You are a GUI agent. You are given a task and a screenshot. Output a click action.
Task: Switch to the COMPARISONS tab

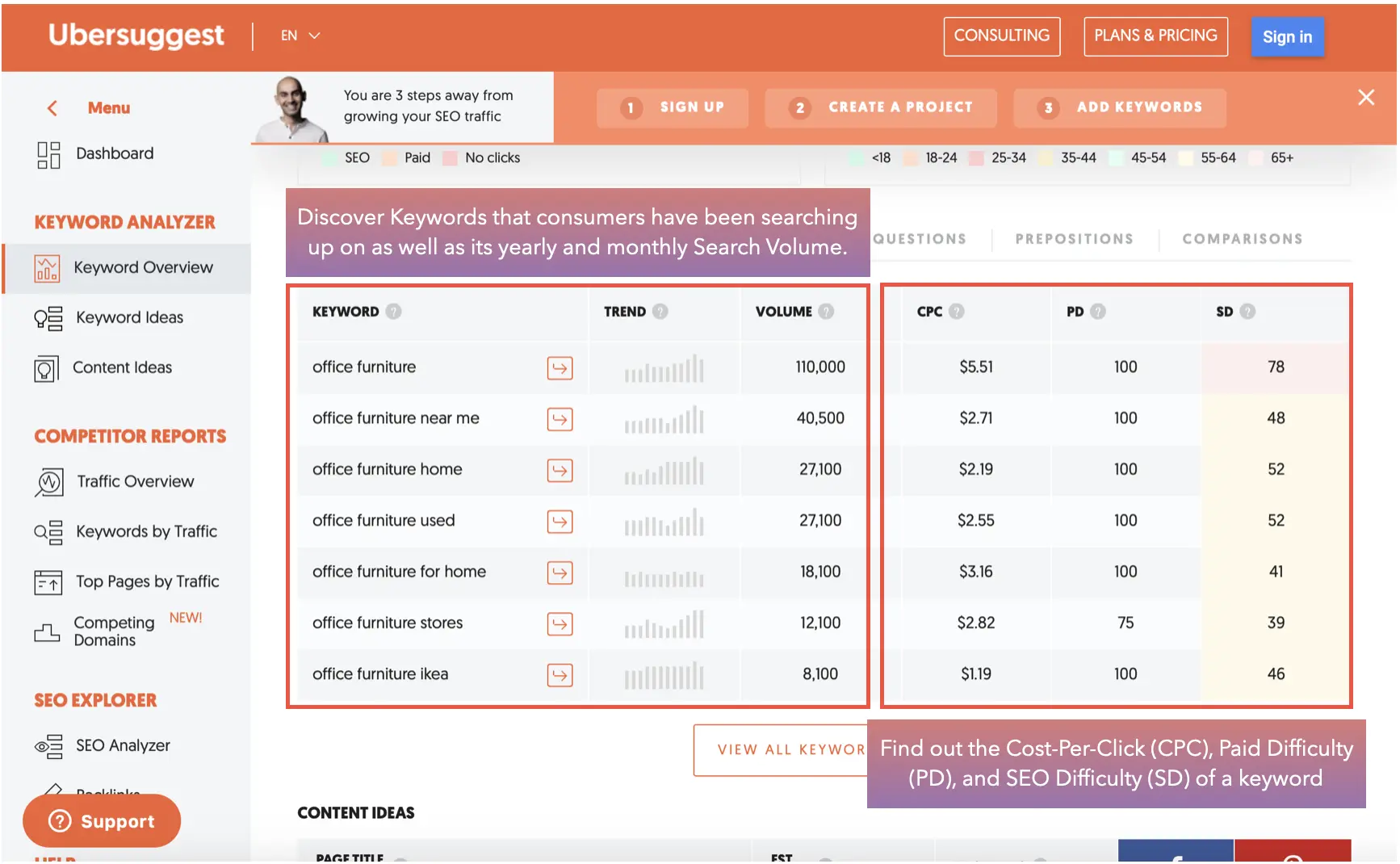coord(1242,239)
